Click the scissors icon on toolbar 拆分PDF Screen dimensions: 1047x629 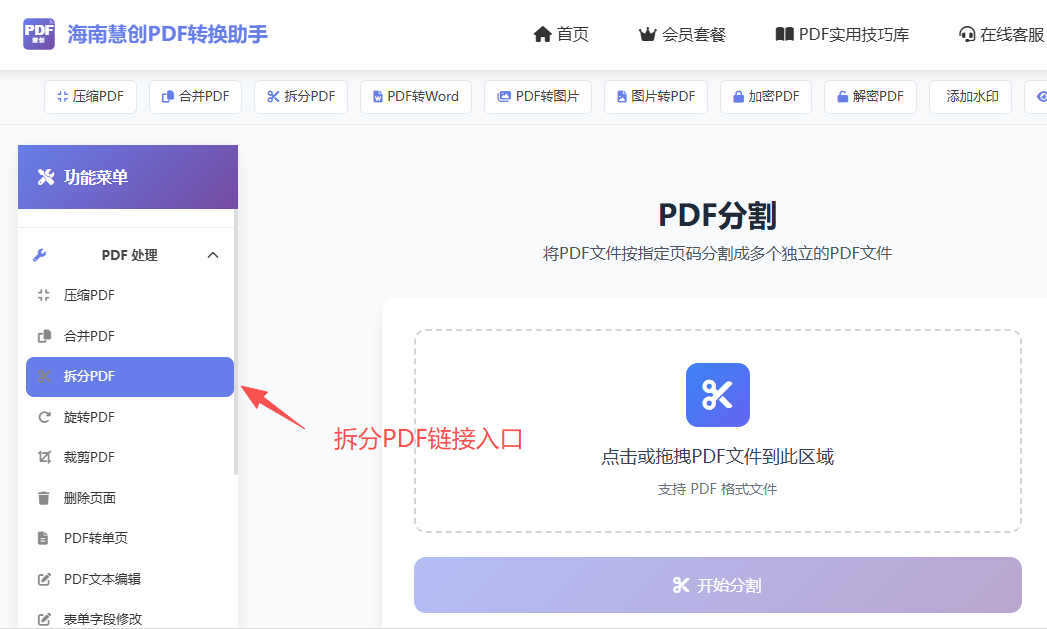(273, 97)
